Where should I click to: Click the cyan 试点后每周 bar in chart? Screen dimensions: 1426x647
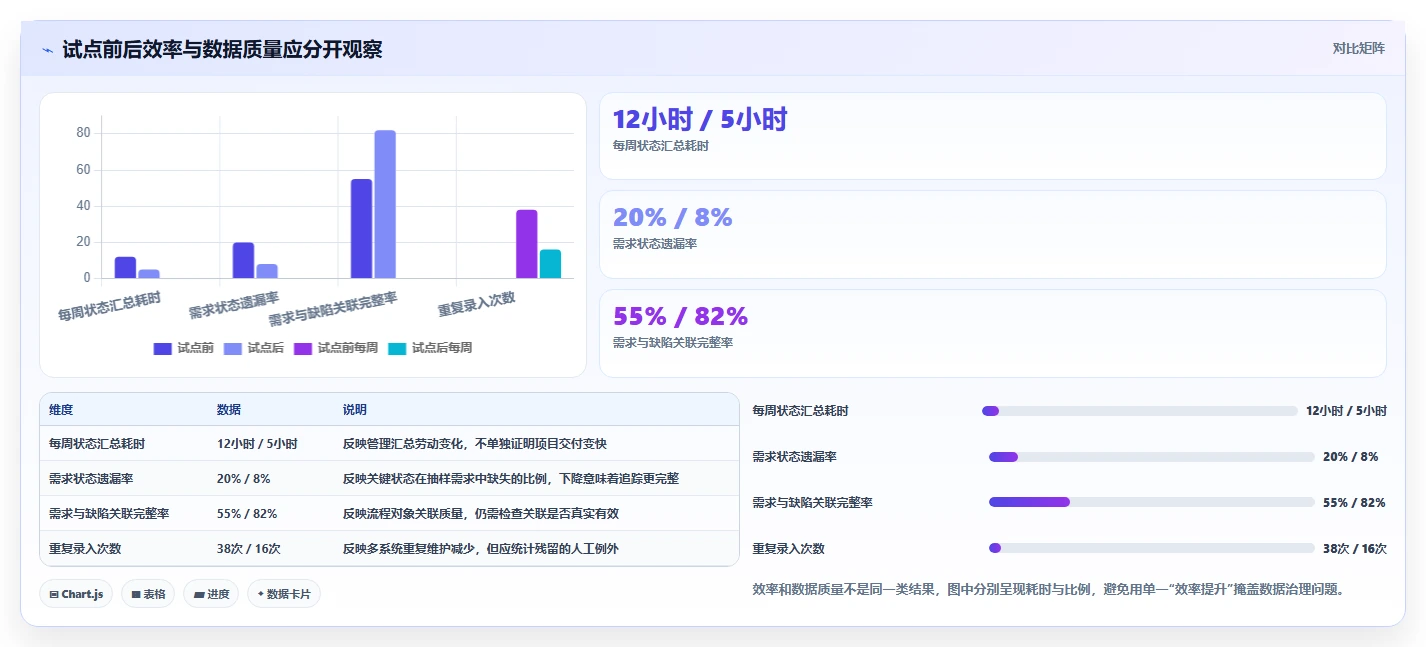pos(550,264)
